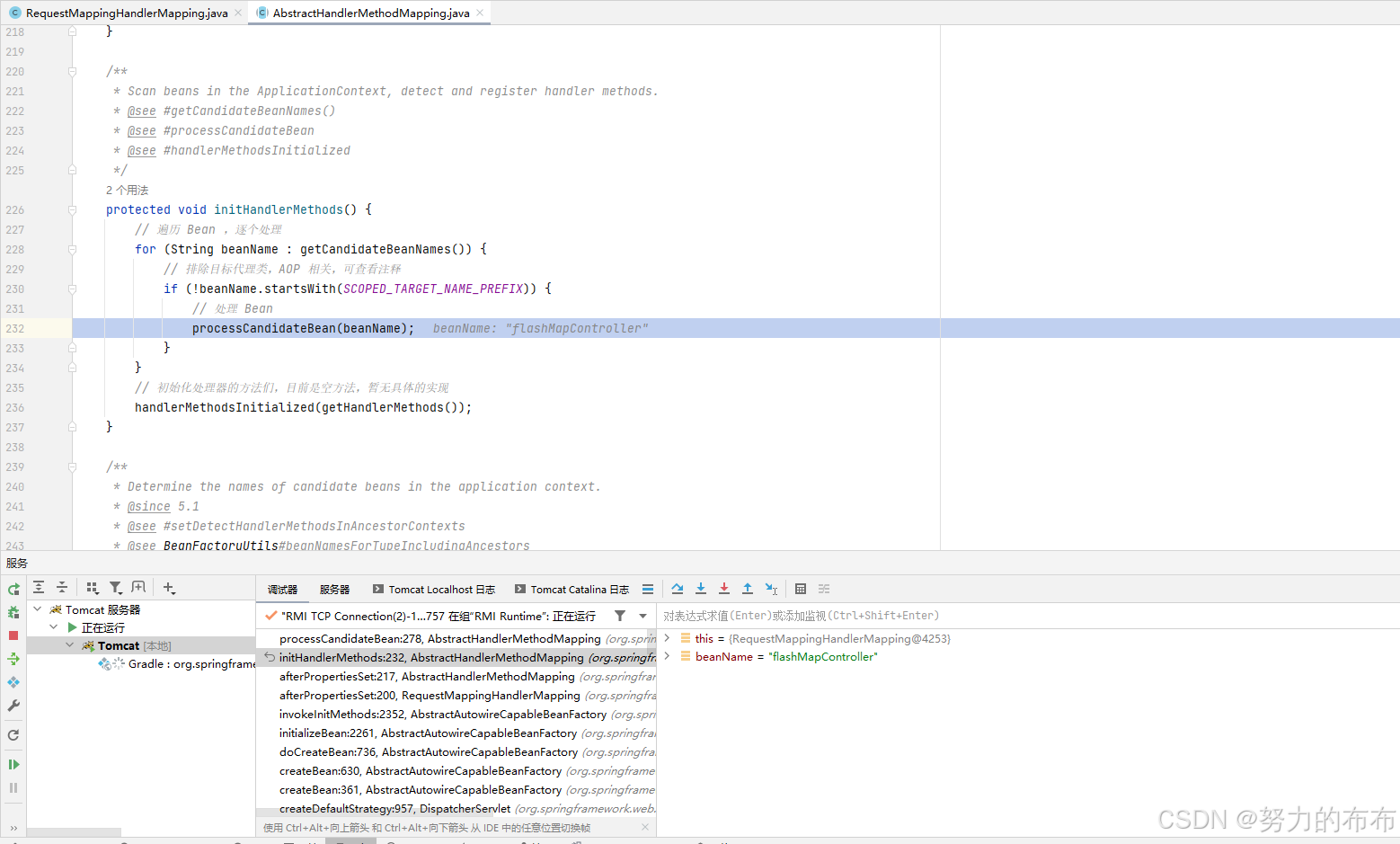The width and height of the screenshot is (1400, 844).
Task: Open the 服务器 server tab
Action: (x=334, y=590)
